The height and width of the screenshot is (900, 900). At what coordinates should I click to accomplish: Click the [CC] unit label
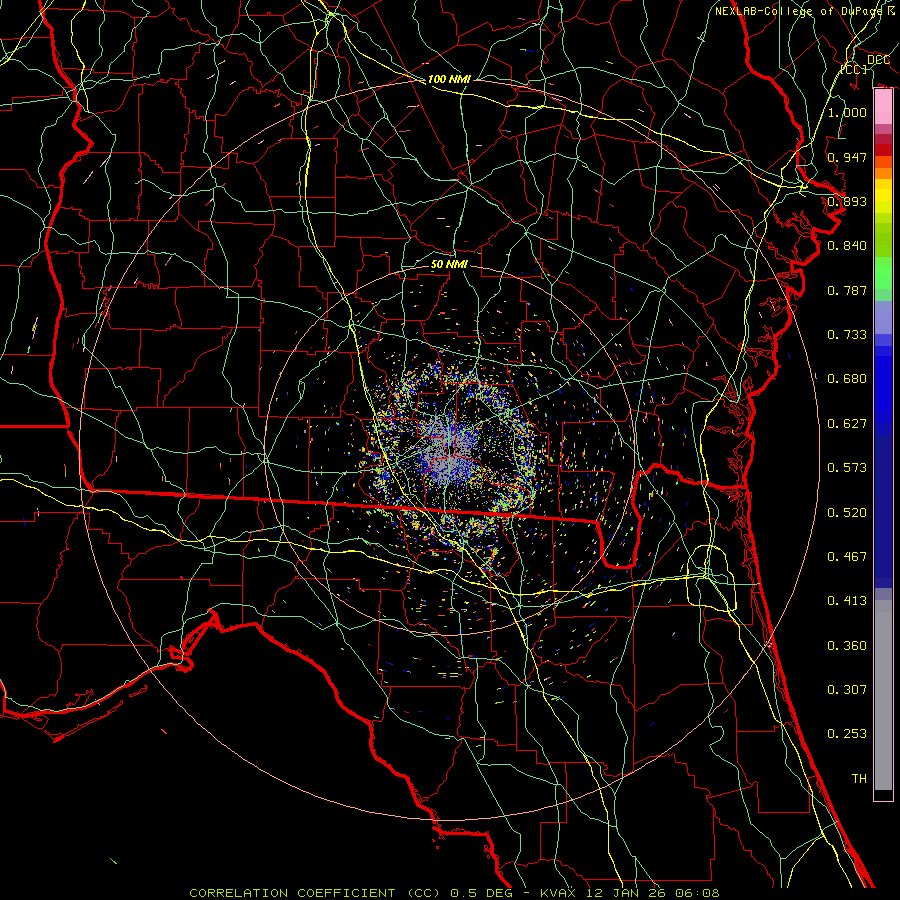click(x=854, y=69)
